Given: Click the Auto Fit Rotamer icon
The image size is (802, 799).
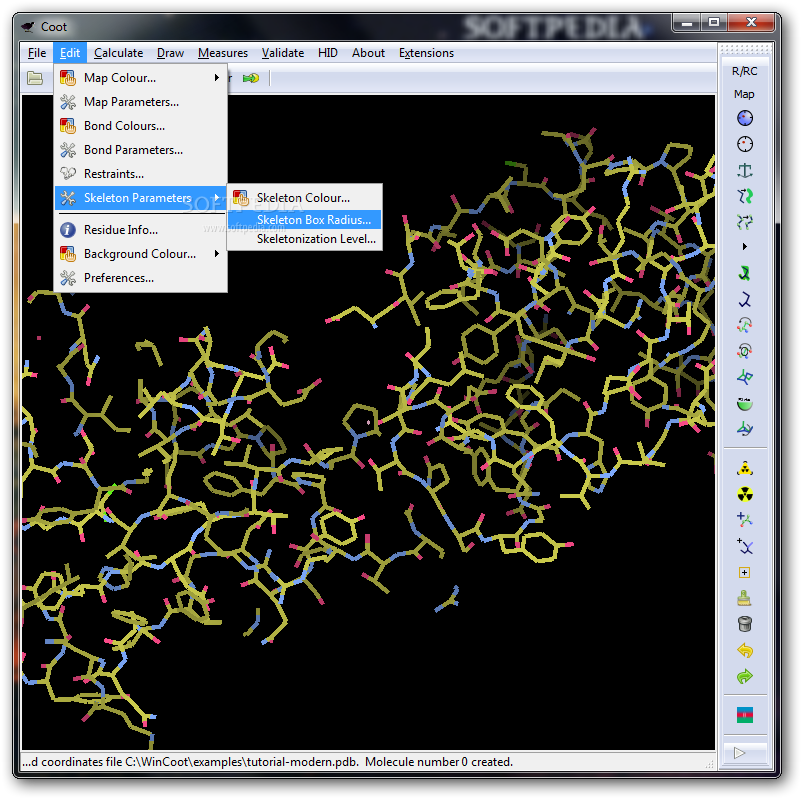Looking at the screenshot, I should point(745,273).
